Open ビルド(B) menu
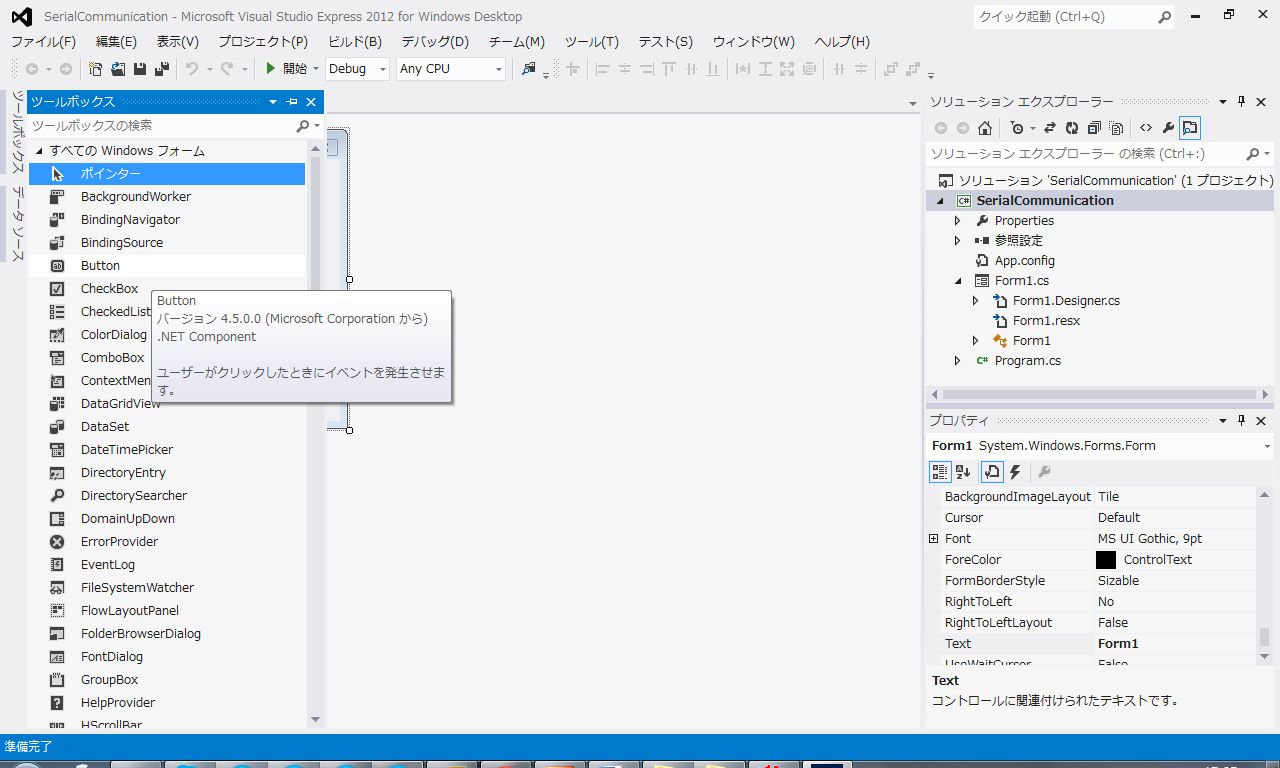 click(355, 41)
